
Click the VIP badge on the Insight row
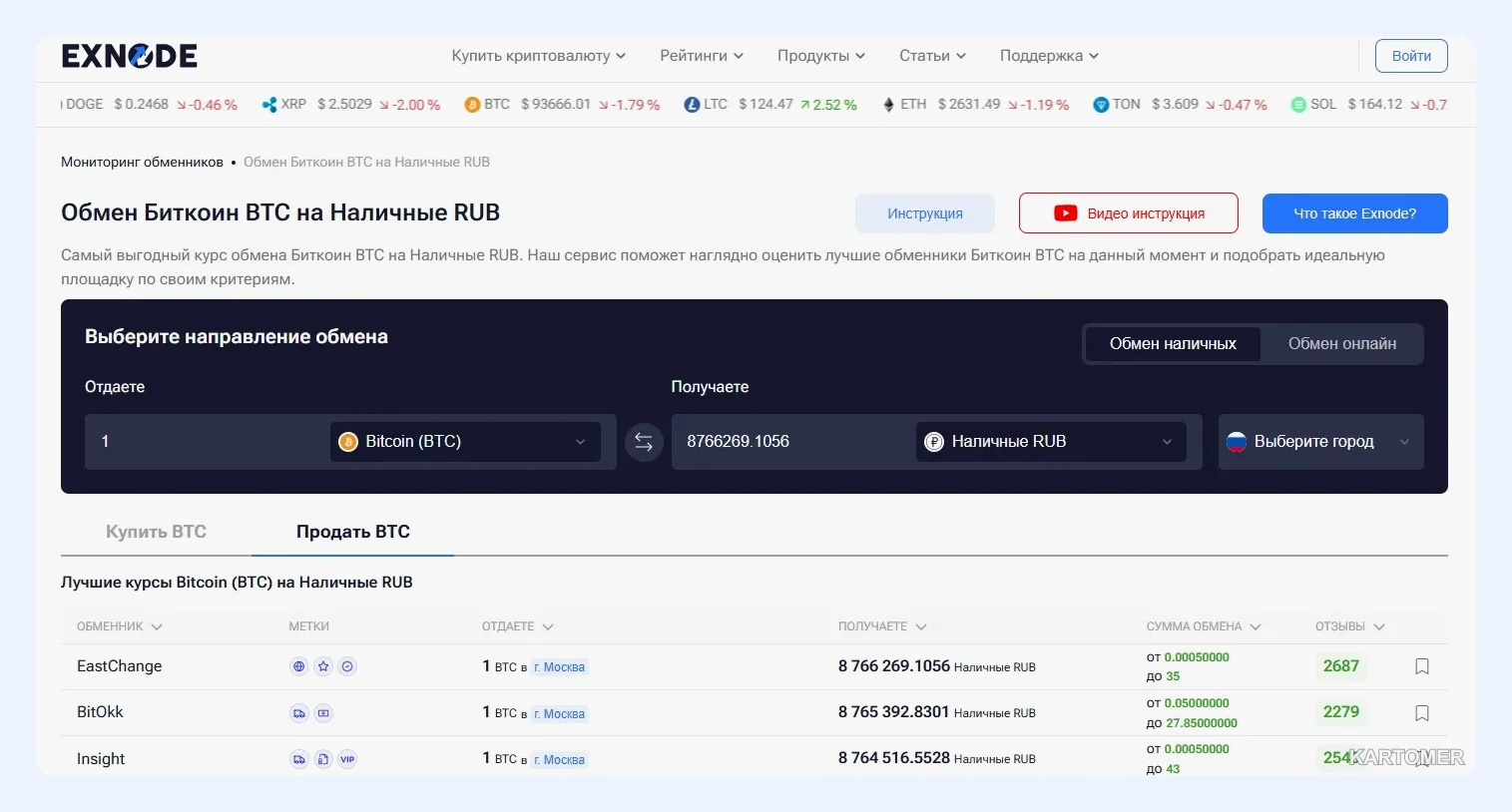(x=347, y=759)
